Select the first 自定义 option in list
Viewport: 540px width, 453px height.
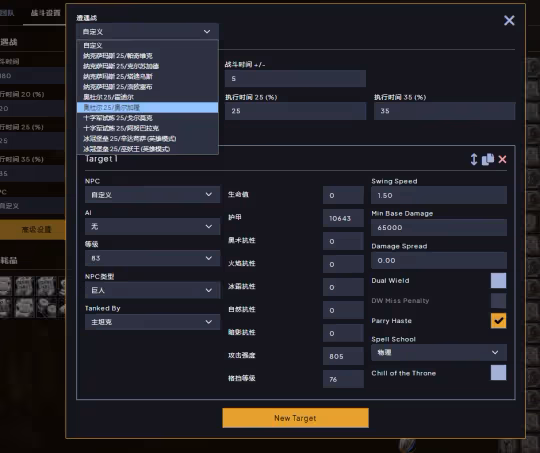coord(147,45)
